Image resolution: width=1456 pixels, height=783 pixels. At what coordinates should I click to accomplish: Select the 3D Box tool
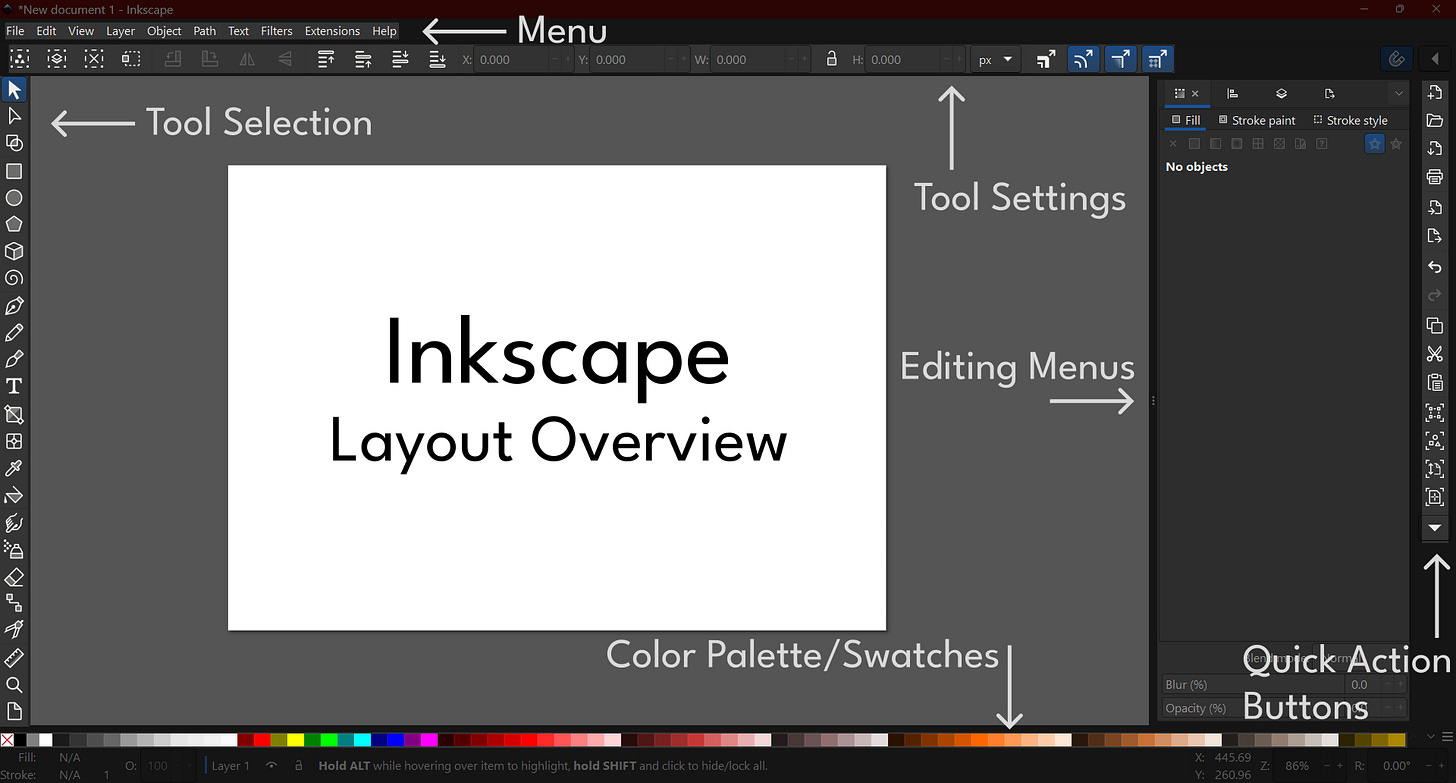(14, 251)
